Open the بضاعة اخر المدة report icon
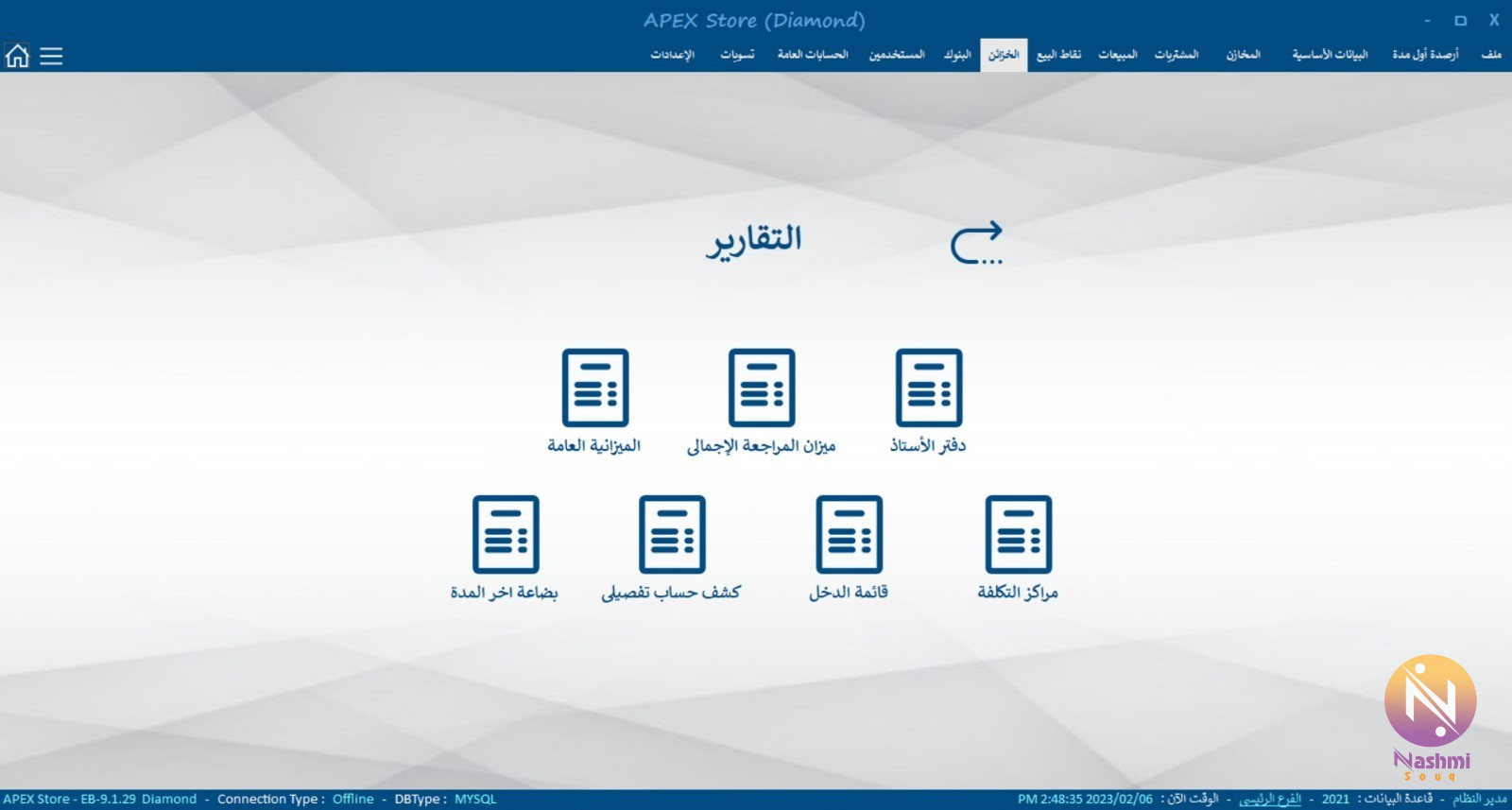Screen dimensions: 1512x810 pos(506,535)
